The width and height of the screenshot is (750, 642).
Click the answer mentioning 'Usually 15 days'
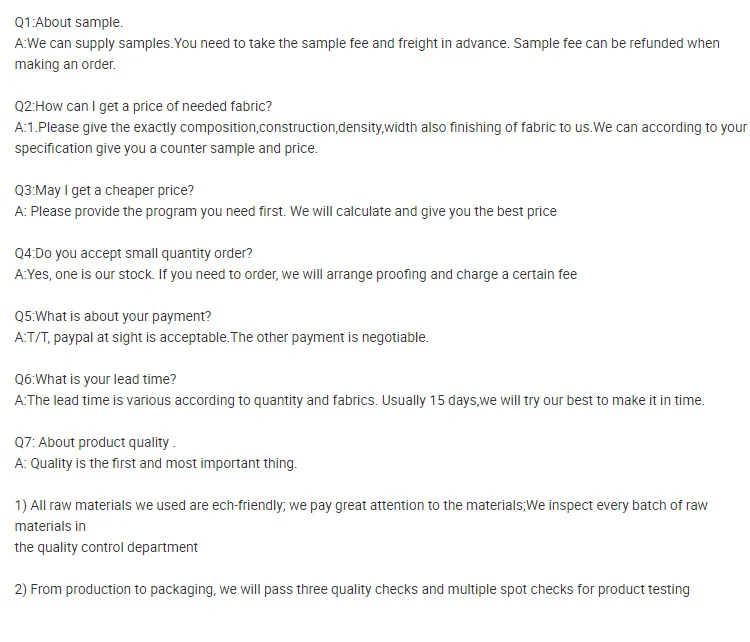(x=359, y=400)
